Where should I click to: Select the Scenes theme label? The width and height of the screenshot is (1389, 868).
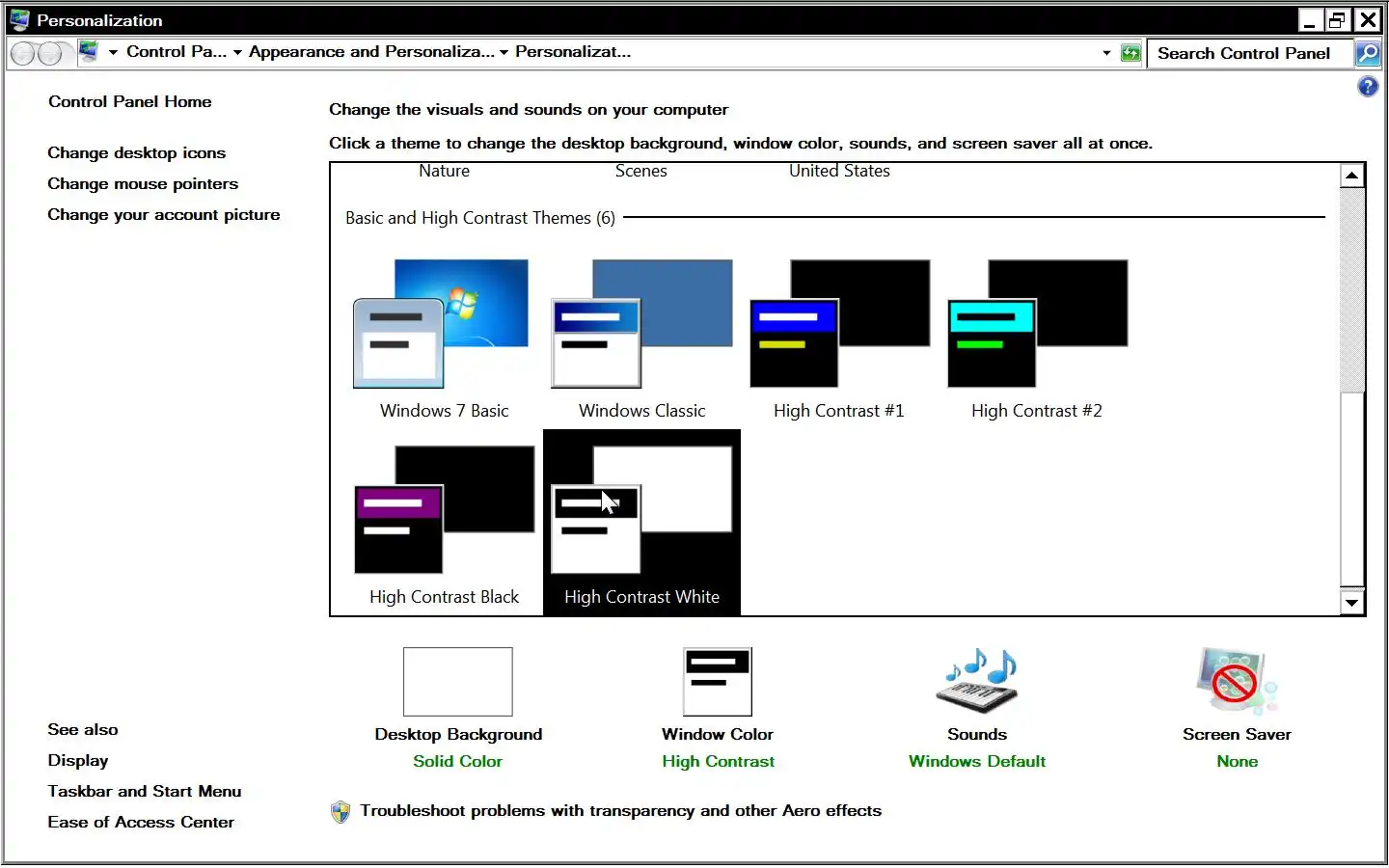641,171
